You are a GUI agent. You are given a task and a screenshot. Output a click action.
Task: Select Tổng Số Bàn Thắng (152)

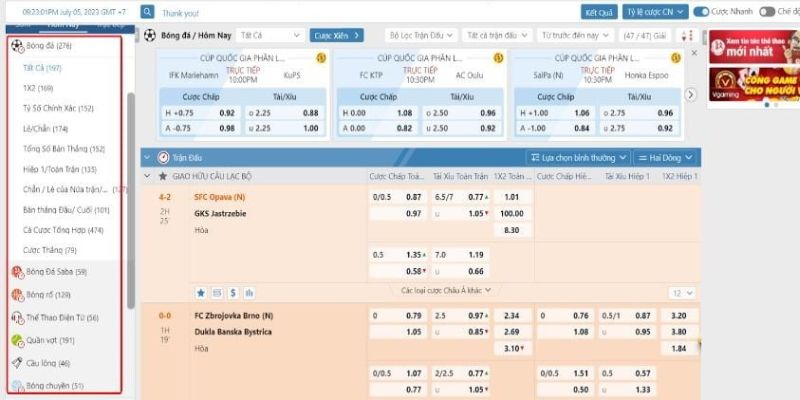coord(64,149)
